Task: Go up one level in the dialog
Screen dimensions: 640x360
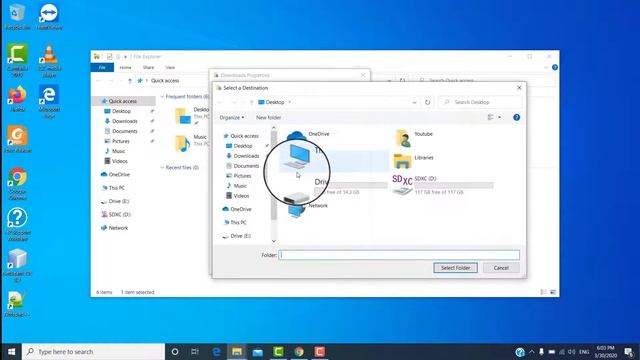Action: (x=251, y=102)
